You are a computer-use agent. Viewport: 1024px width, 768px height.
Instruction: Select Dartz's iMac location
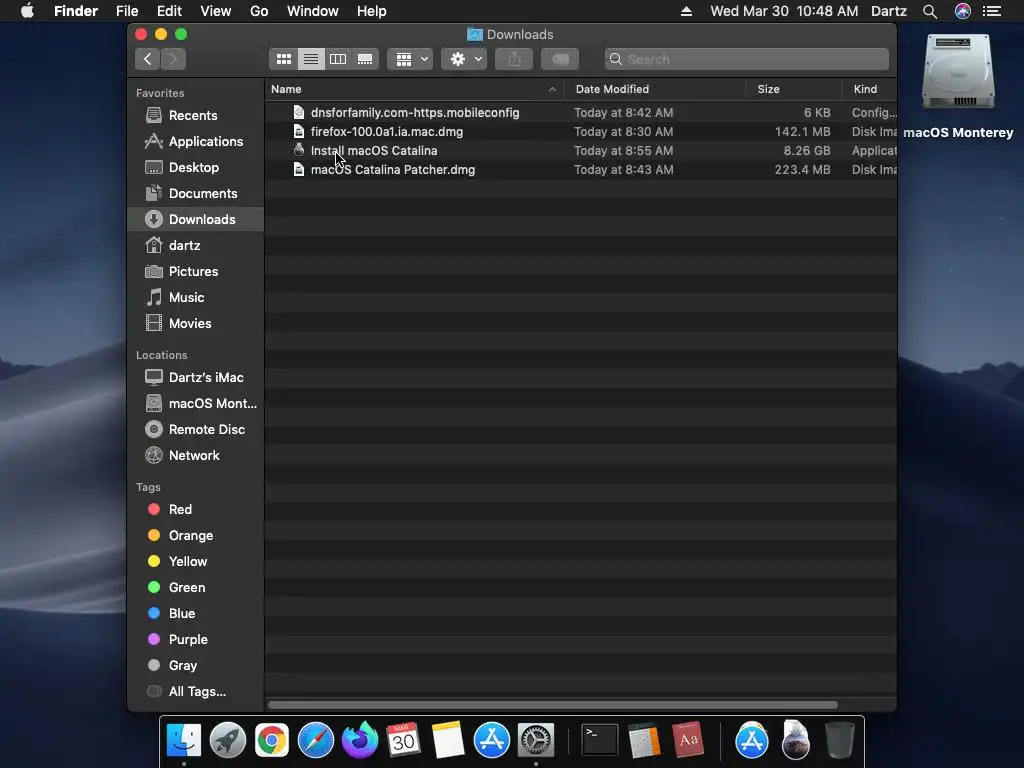[x=195, y=377]
